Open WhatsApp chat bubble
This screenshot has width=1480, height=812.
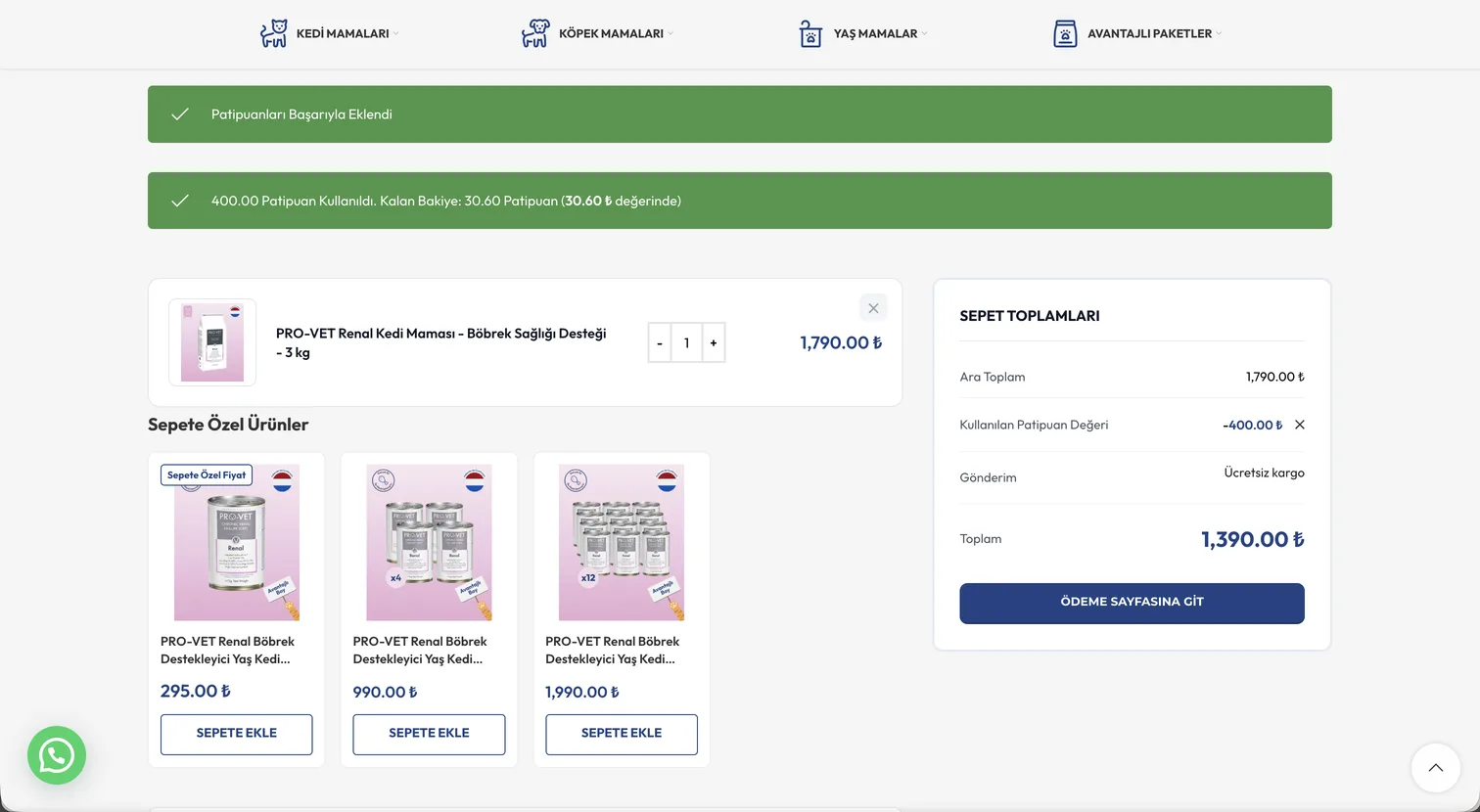(57, 755)
